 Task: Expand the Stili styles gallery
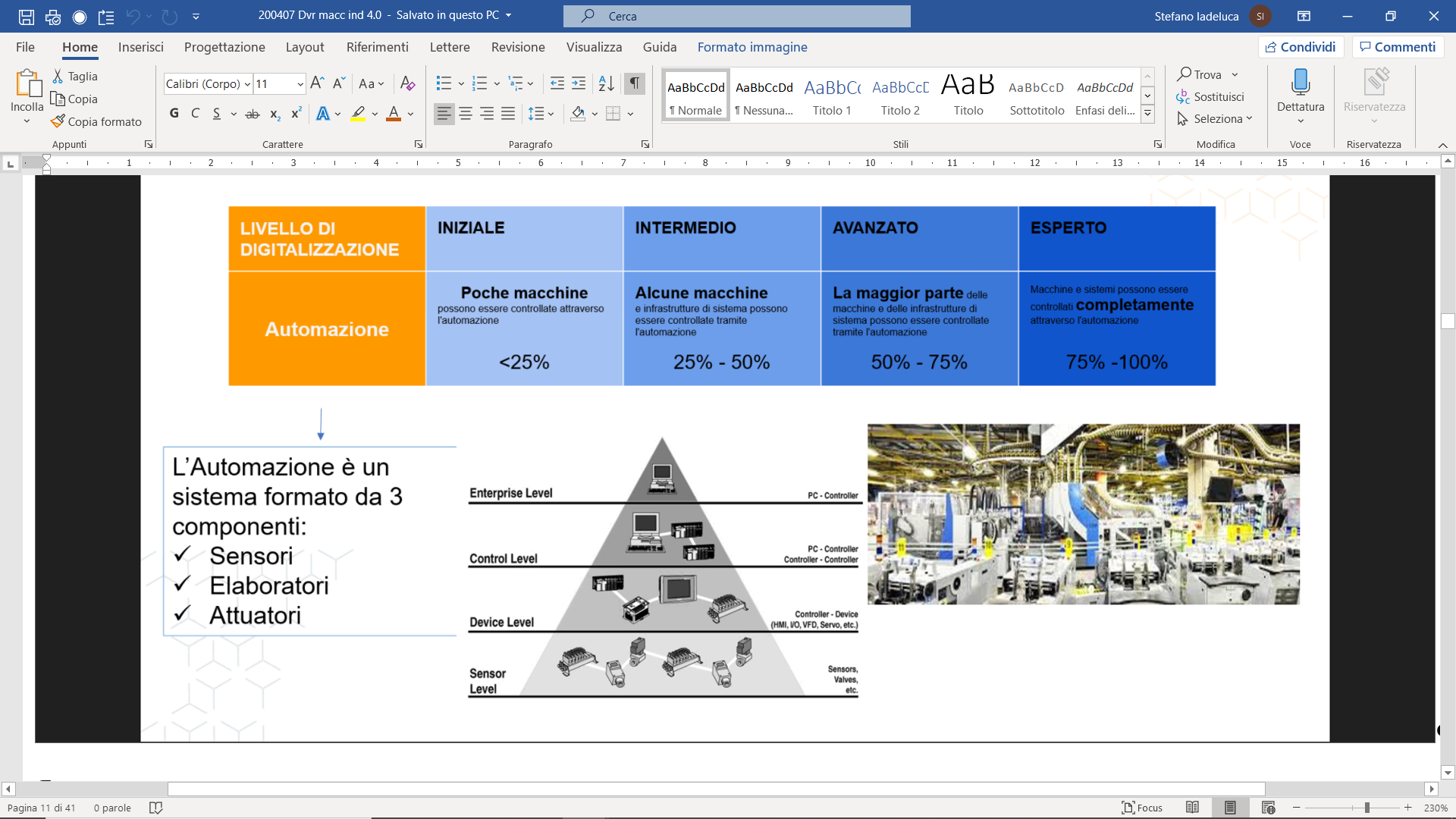pos(1147,114)
